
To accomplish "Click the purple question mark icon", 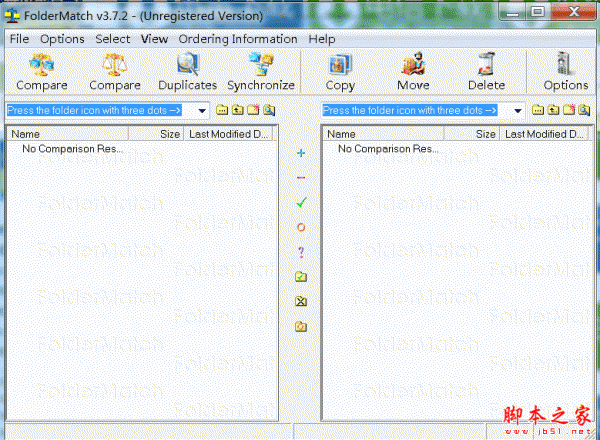I will point(301,252).
